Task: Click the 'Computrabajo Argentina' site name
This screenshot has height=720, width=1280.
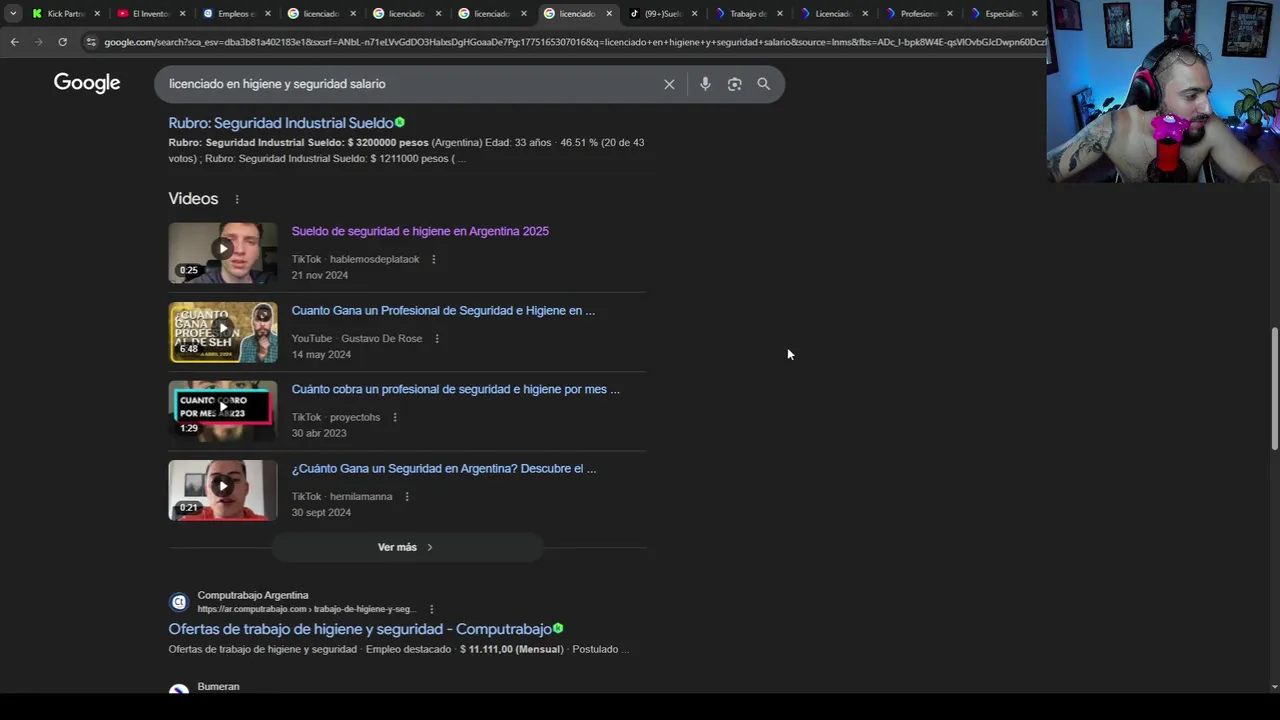Action: (252, 595)
